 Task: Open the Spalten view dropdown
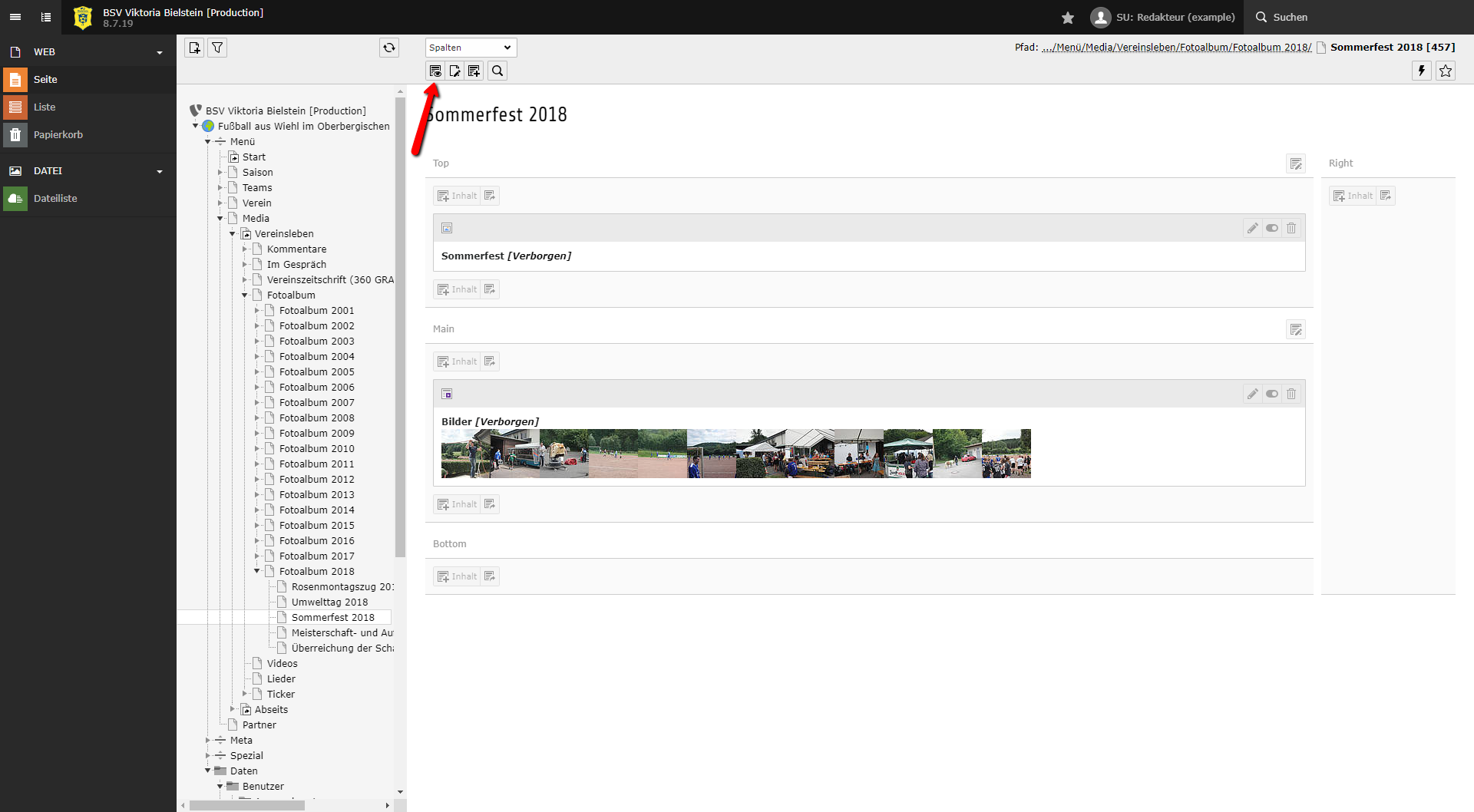click(471, 48)
